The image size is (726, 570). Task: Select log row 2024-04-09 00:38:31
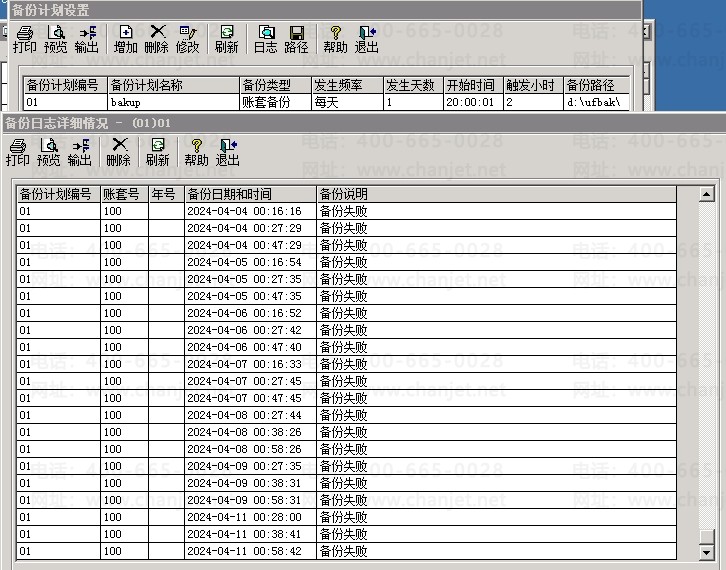(346, 483)
